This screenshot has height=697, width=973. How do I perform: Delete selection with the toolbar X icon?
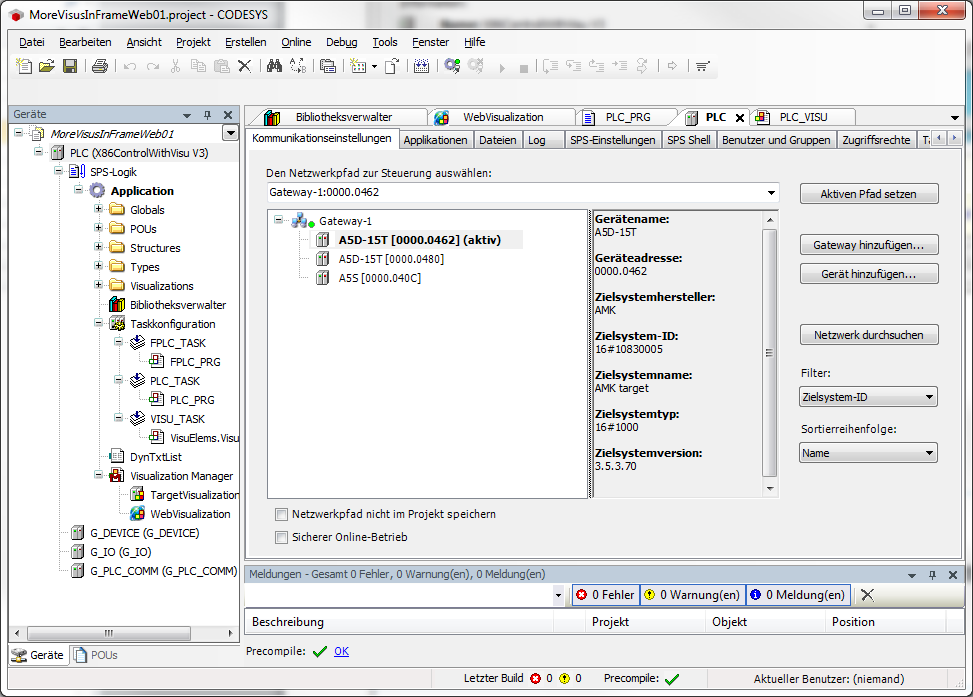tap(244, 66)
